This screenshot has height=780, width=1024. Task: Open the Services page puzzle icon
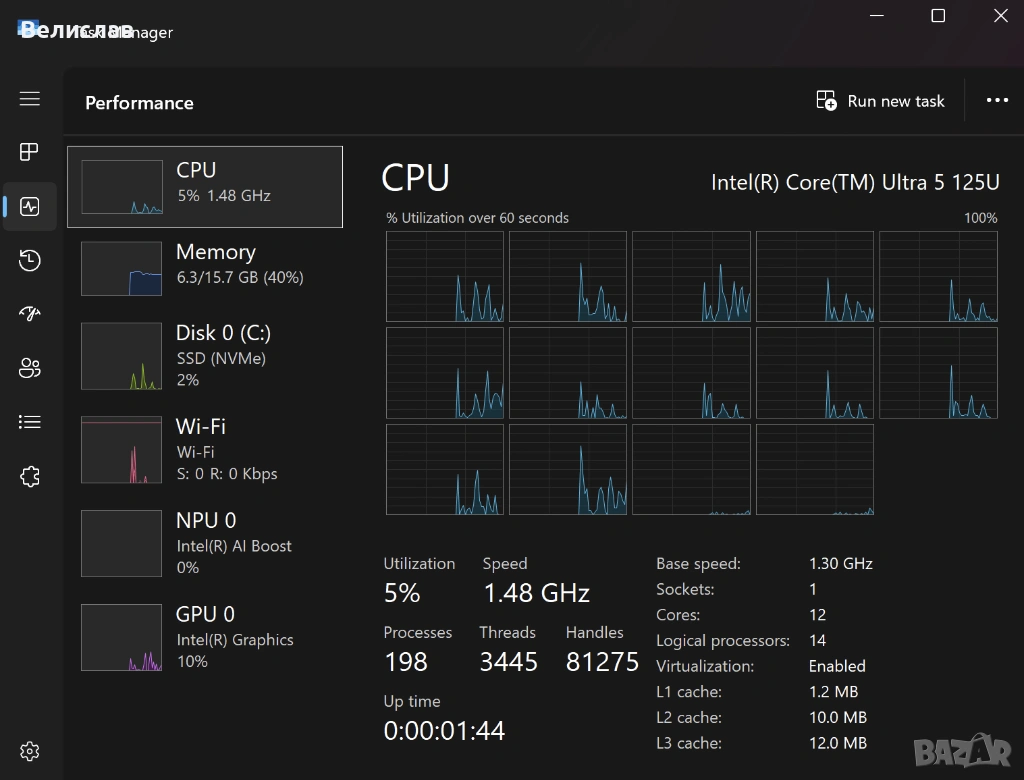pyautogui.click(x=30, y=476)
